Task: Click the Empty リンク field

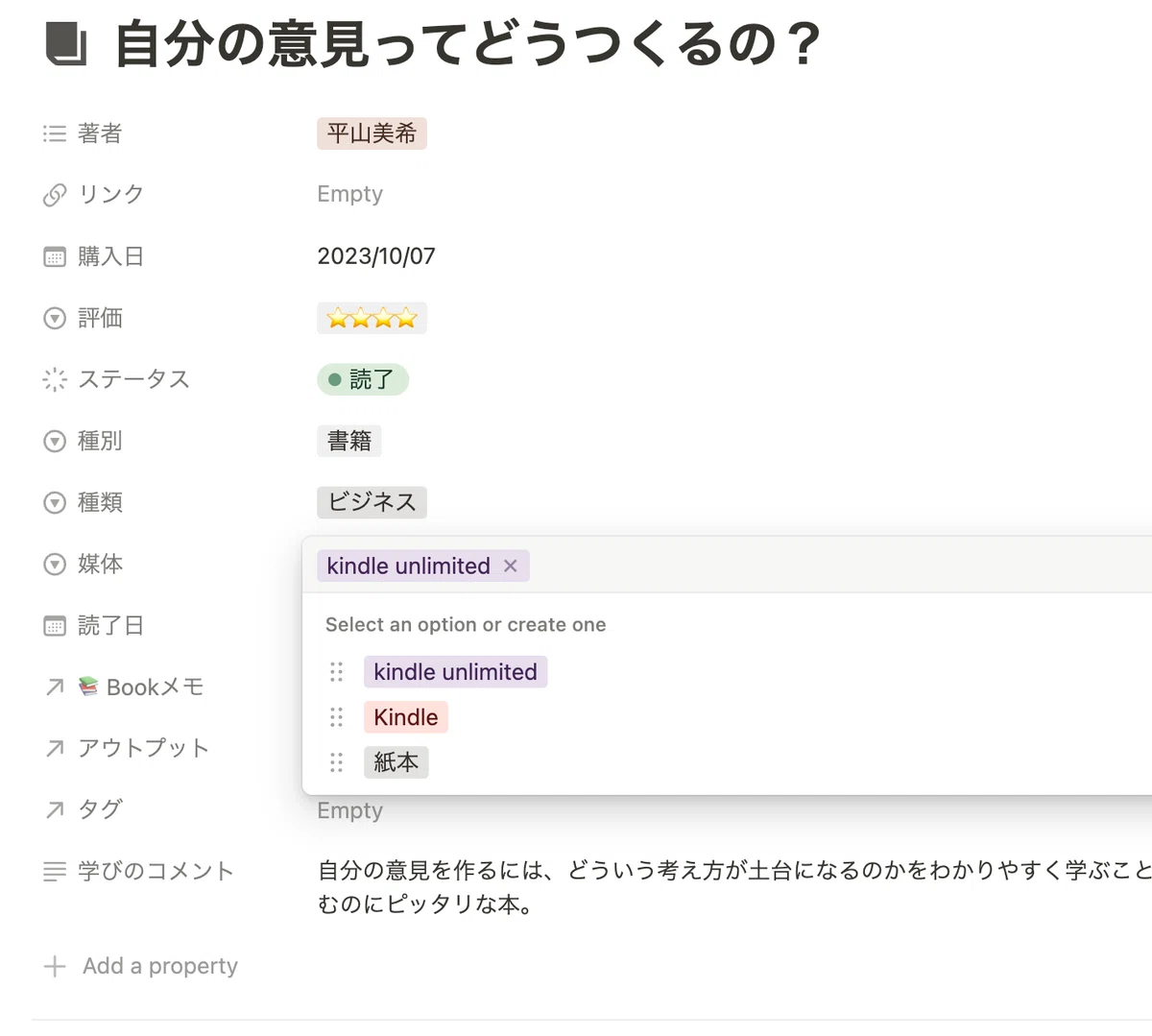Action: coord(350,194)
